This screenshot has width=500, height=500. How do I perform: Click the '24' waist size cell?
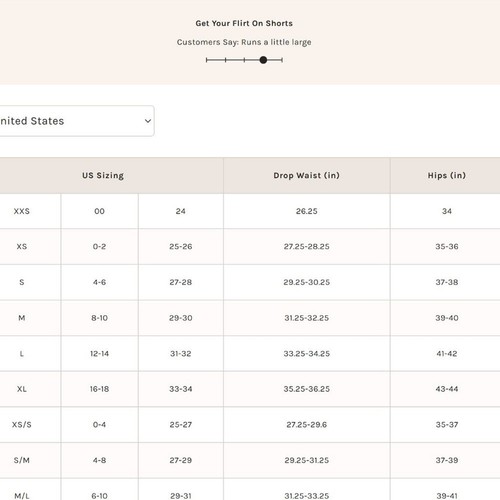[x=181, y=211]
